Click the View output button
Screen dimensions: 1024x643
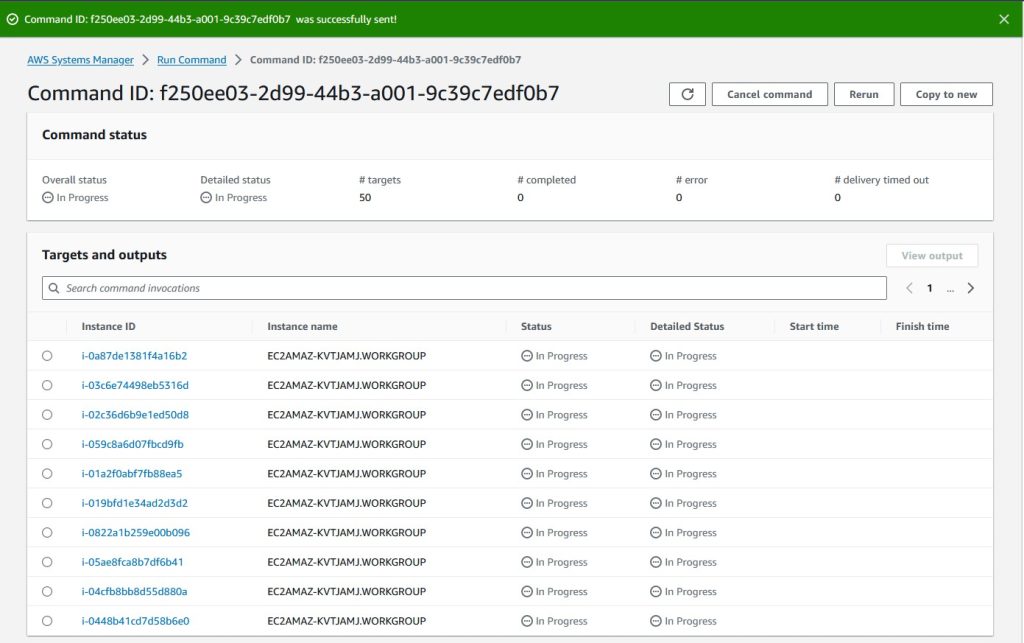[932, 255]
